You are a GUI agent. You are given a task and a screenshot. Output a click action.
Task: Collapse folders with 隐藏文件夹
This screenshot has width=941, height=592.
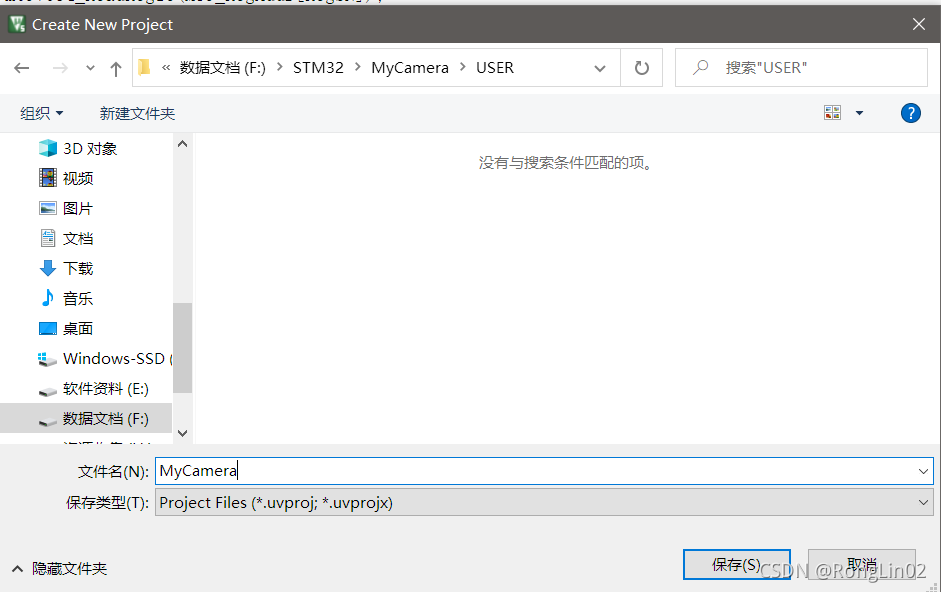[x=59, y=569]
